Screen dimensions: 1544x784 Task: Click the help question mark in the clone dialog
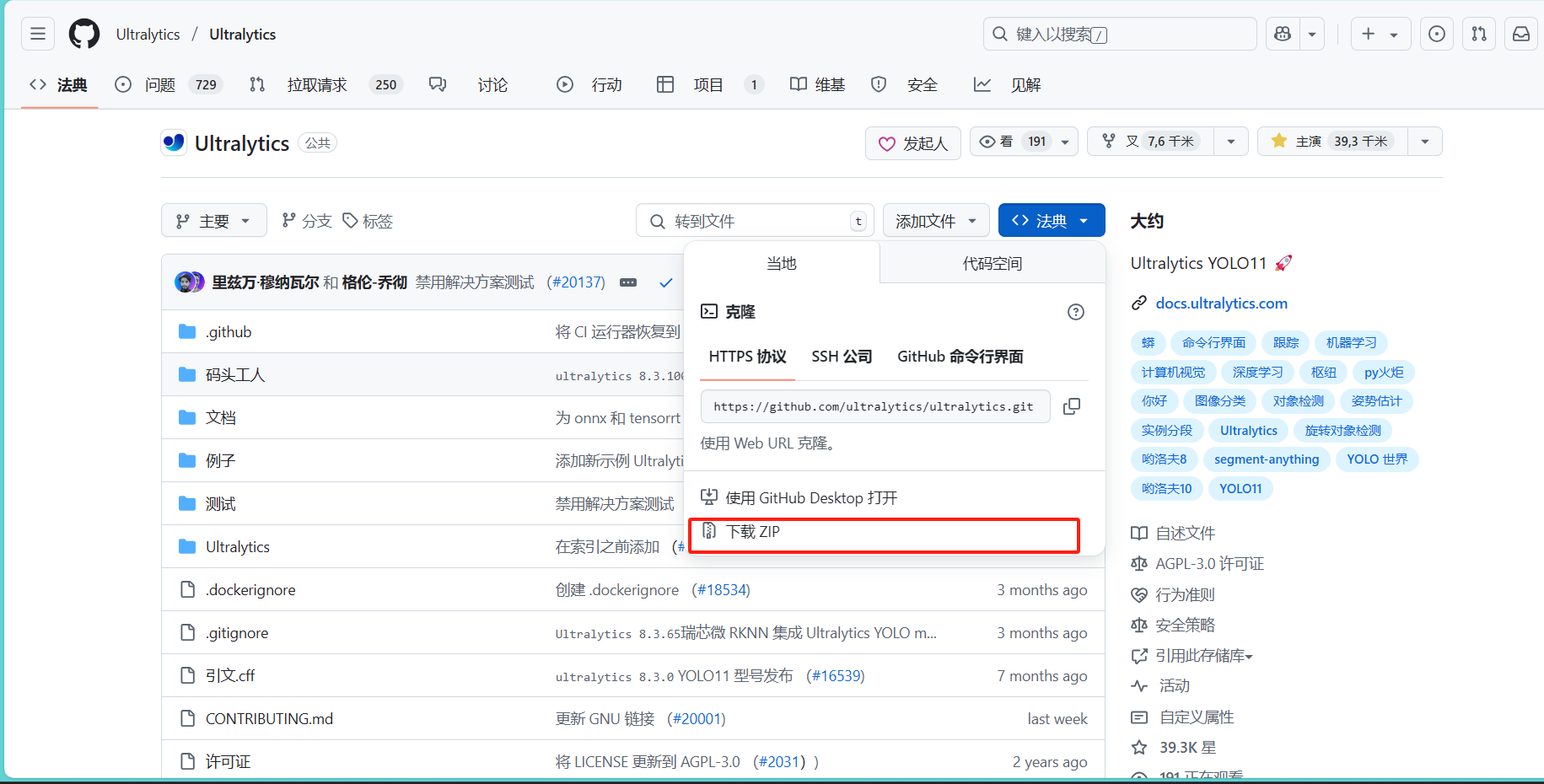point(1076,311)
